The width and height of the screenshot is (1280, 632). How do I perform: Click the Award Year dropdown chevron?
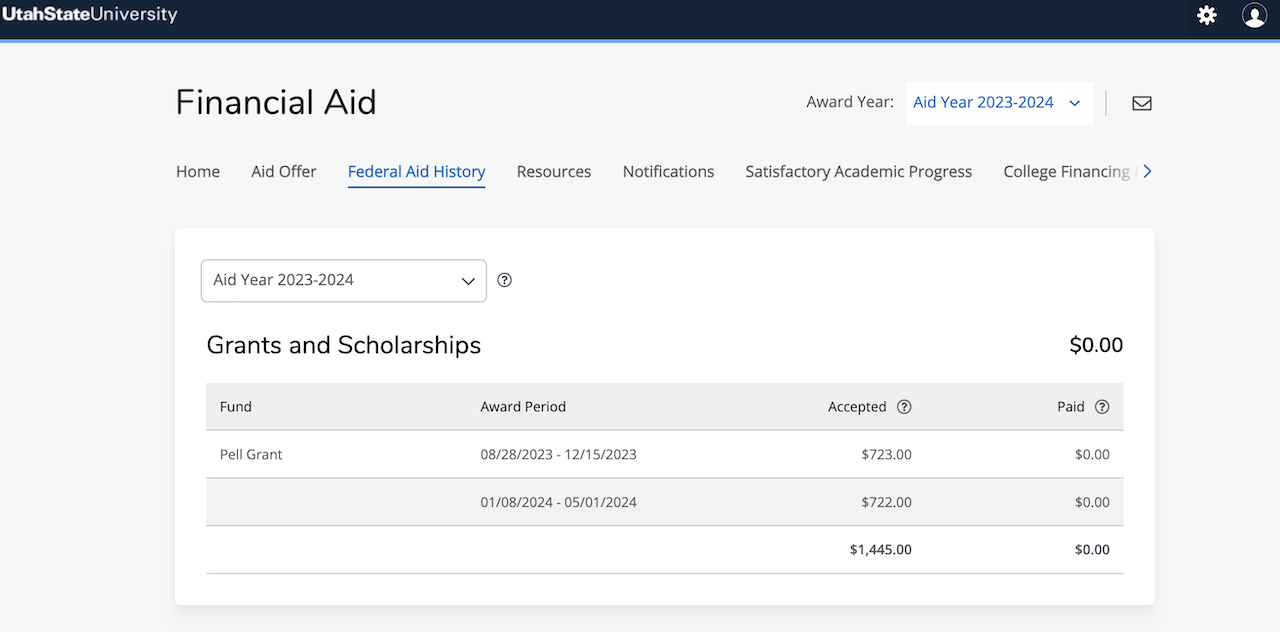pos(1075,102)
